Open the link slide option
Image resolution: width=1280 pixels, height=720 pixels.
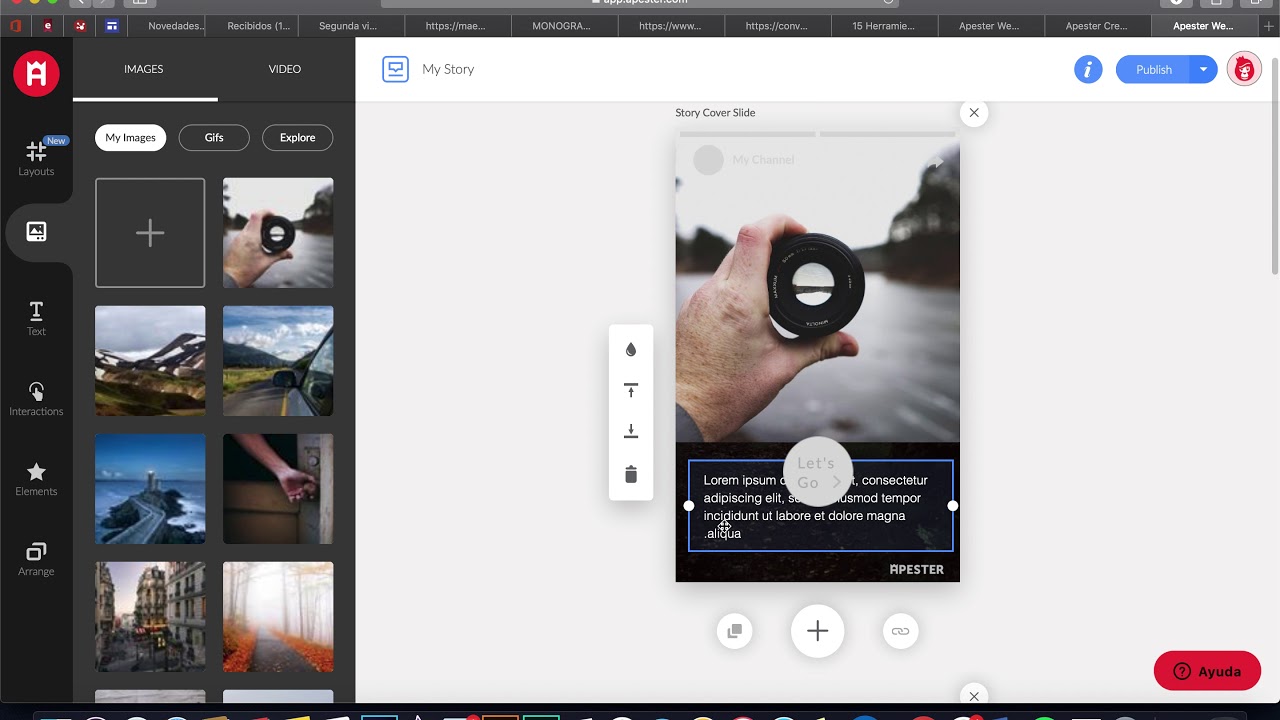[x=901, y=631]
